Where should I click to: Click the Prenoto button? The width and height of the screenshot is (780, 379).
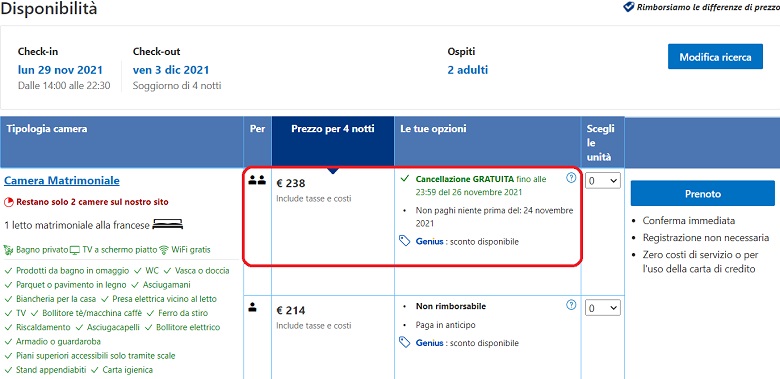coord(702,193)
